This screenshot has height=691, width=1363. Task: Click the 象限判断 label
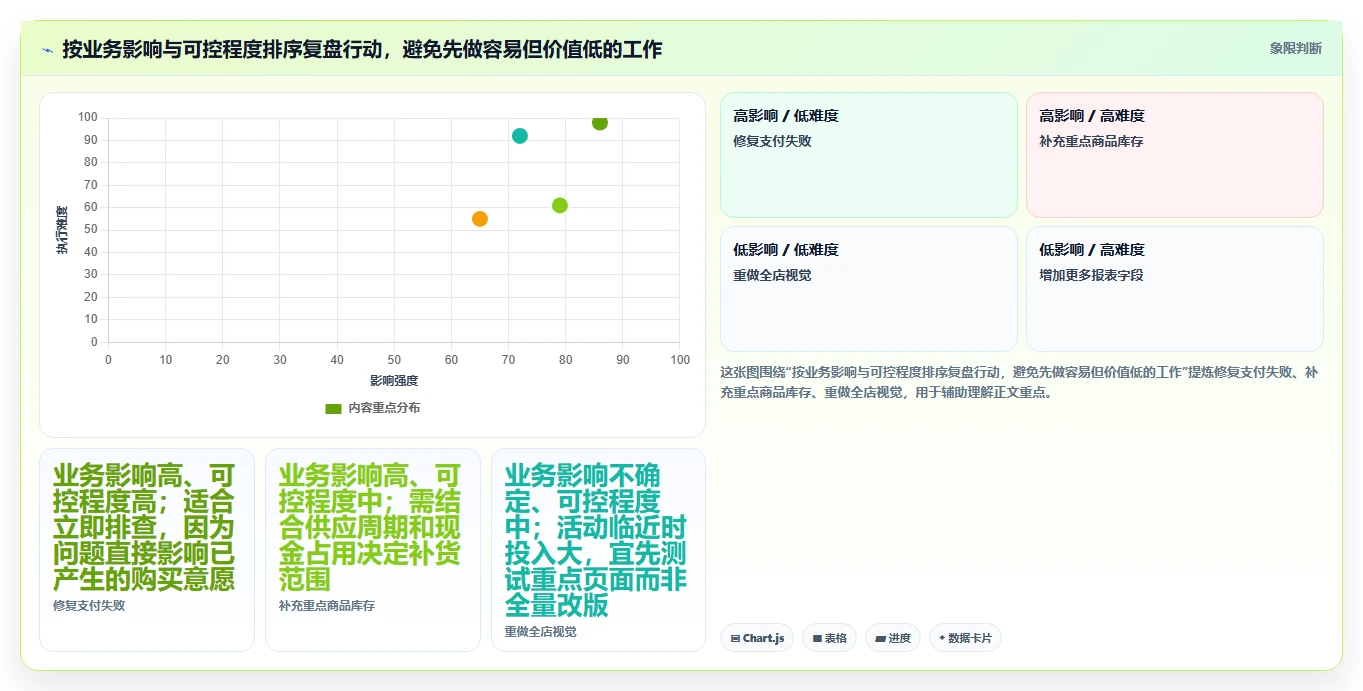pyautogui.click(x=1295, y=48)
